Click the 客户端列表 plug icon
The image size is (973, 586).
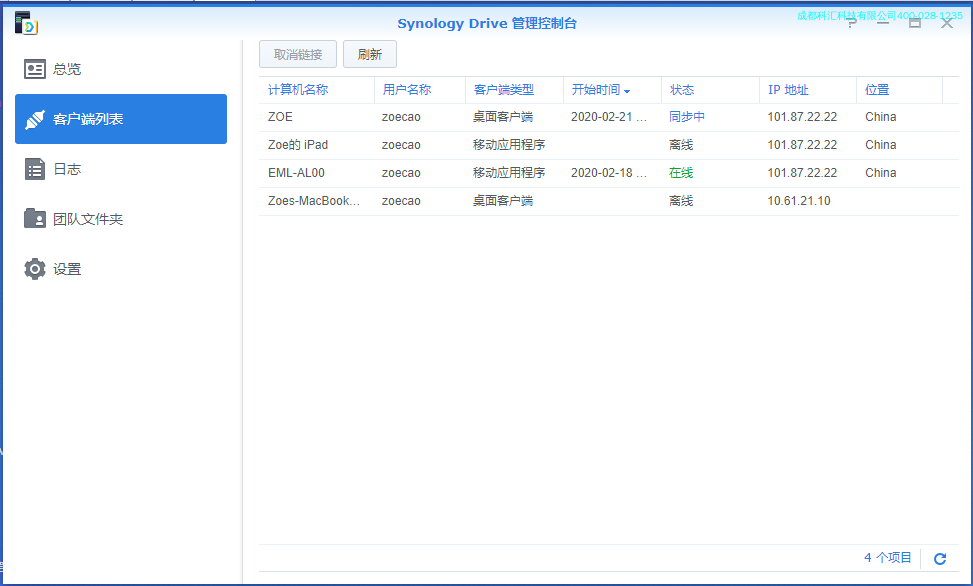[35, 119]
